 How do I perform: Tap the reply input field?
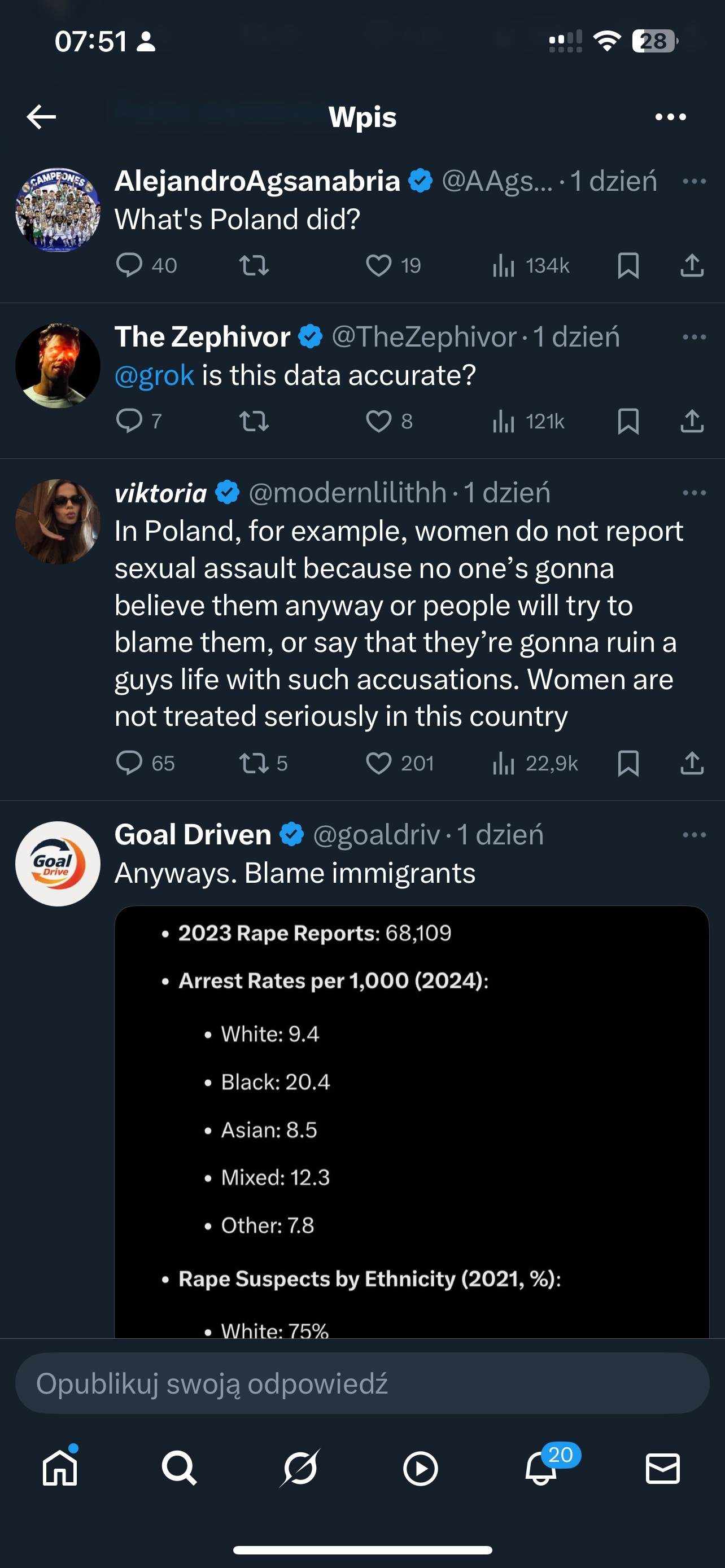coord(362,1383)
